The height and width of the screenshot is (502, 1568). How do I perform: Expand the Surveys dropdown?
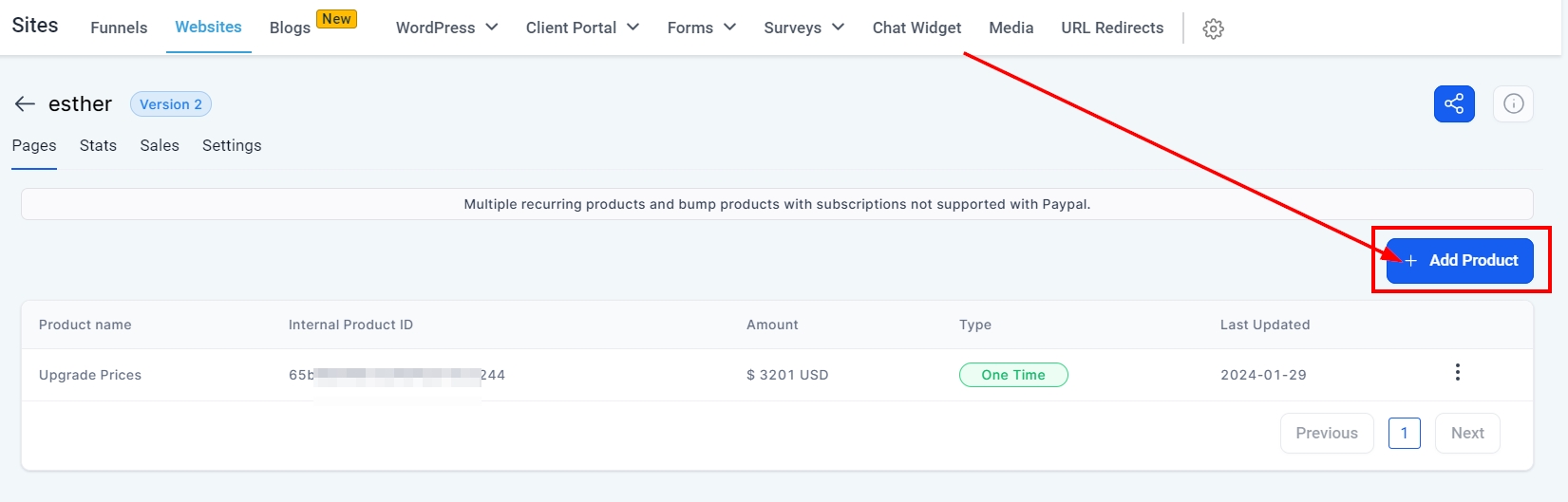click(x=803, y=28)
